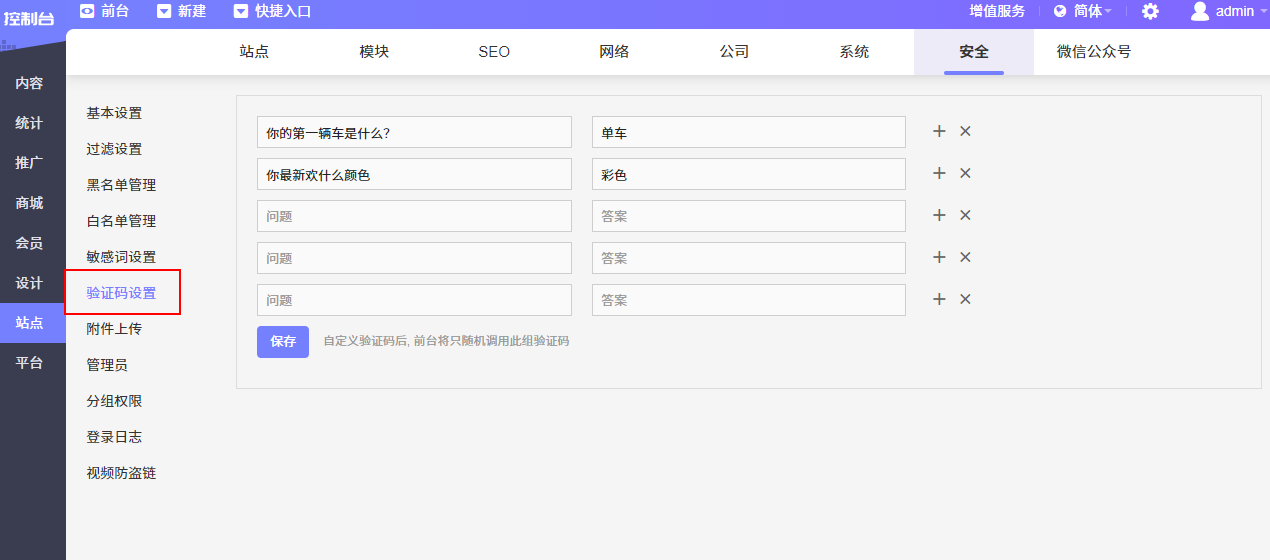The width and height of the screenshot is (1270, 560).
Task: Add a row after the last question row
Action: (x=939, y=300)
